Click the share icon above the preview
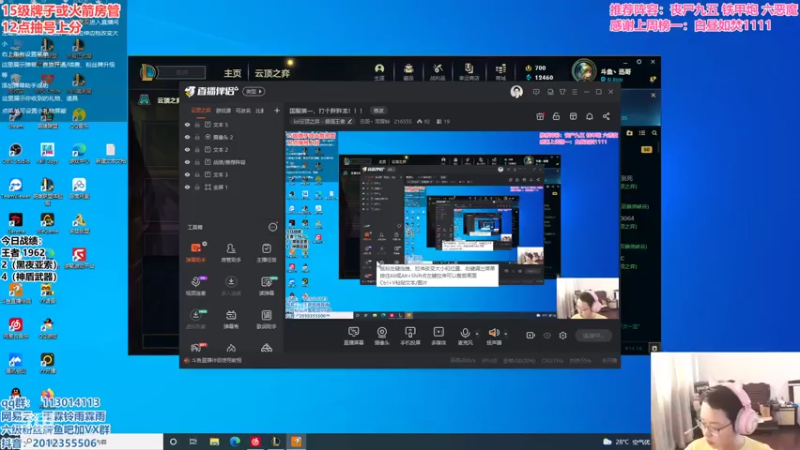The image size is (800, 450). [x=606, y=116]
